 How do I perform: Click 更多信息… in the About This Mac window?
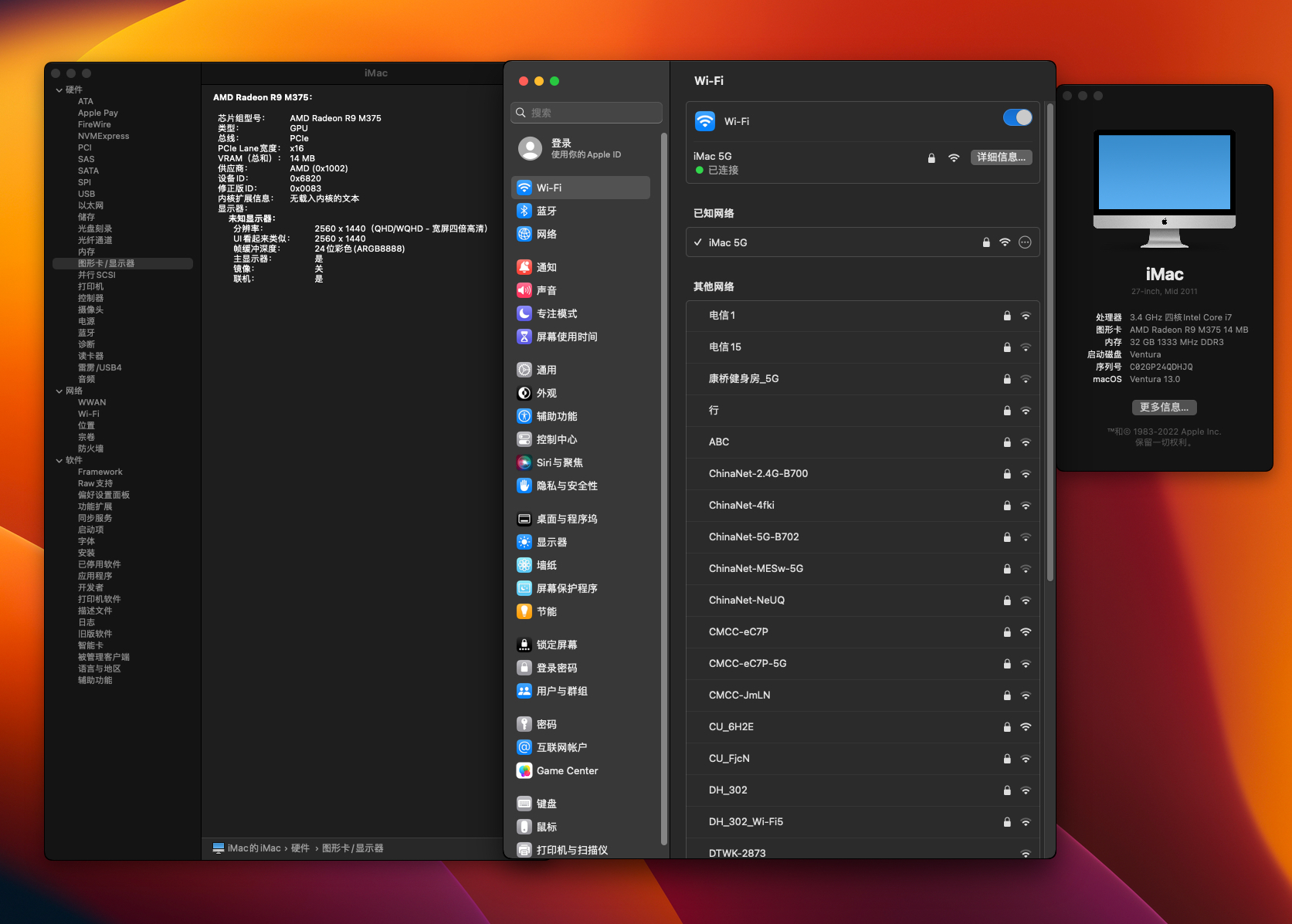click(1165, 408)
